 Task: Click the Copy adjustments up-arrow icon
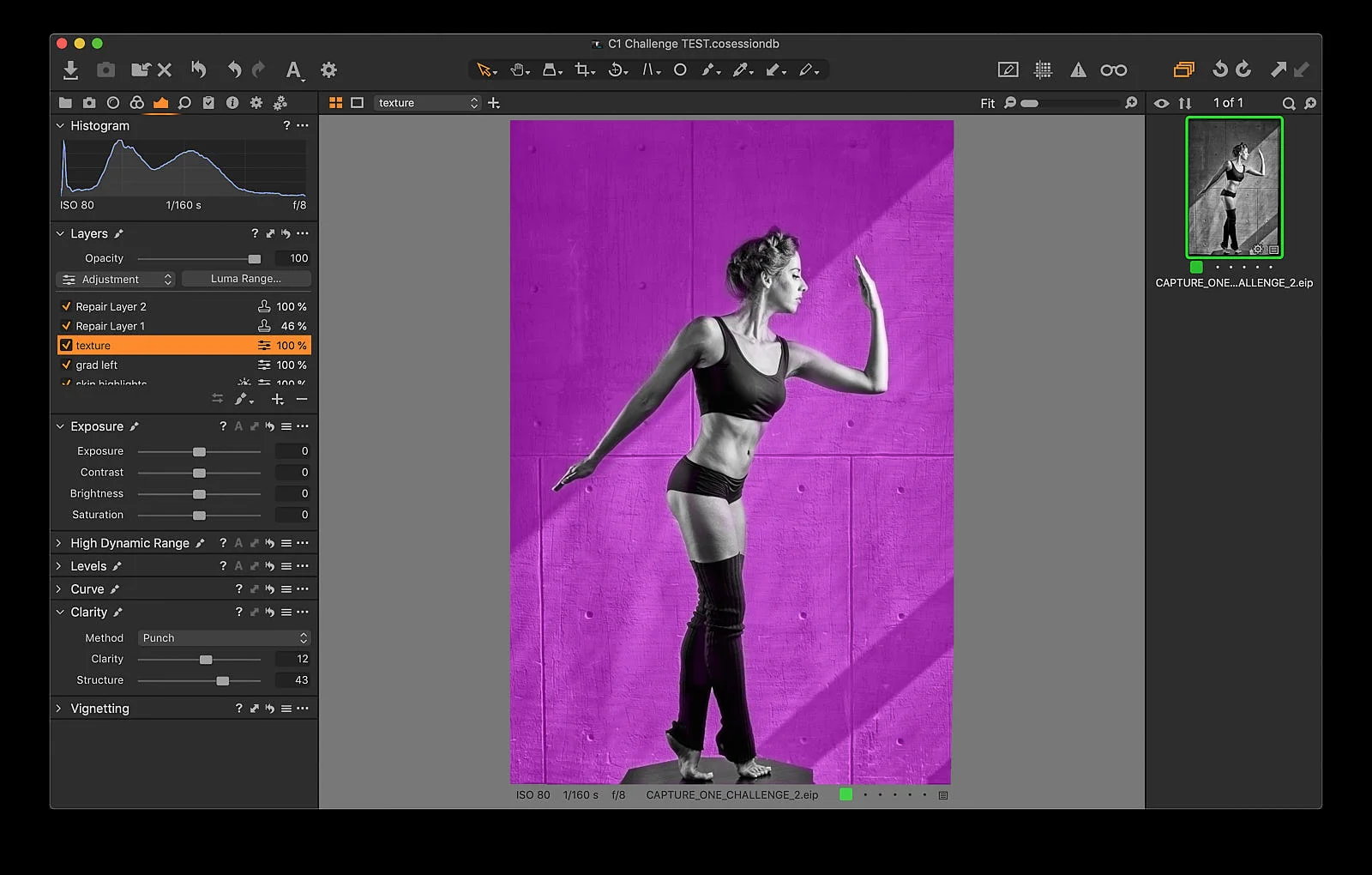point(1279,70)
